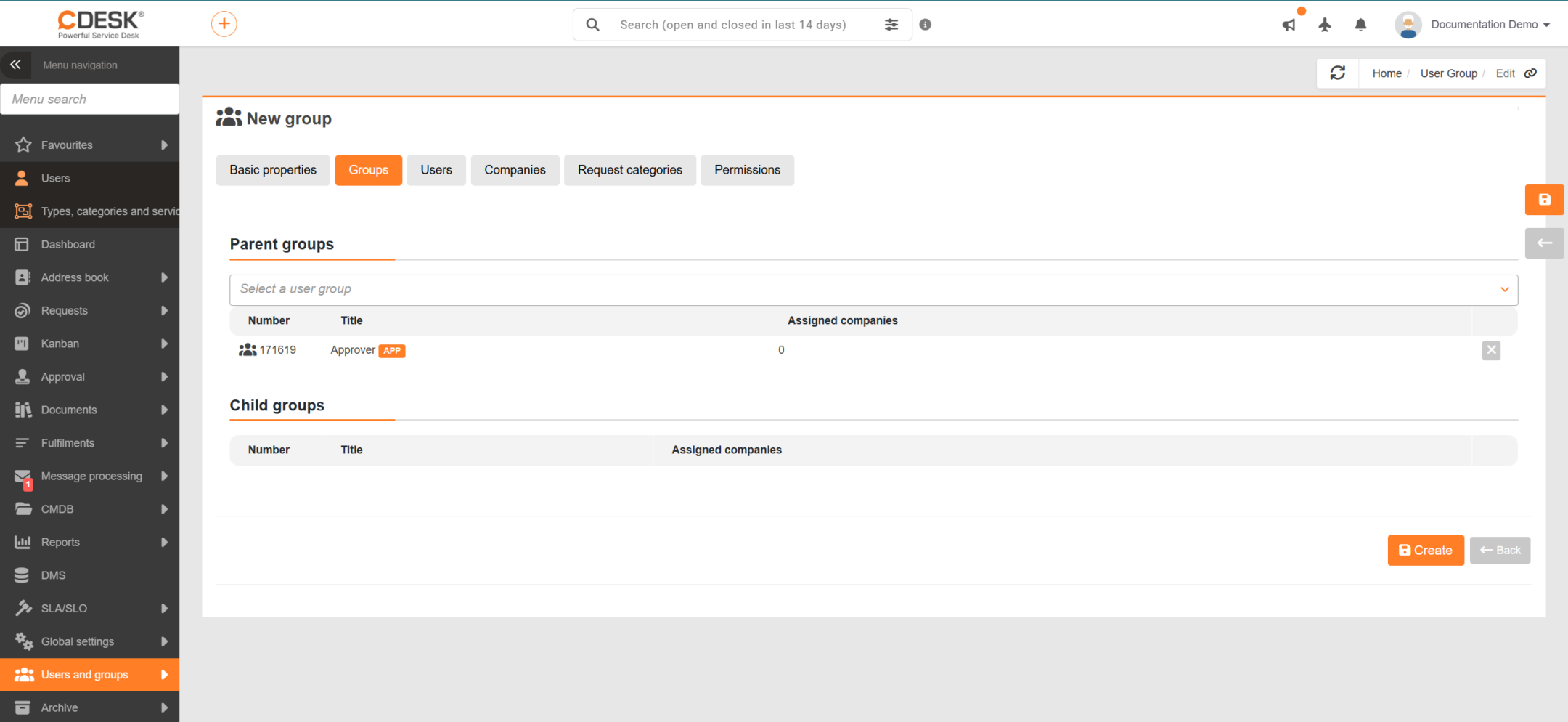Open the search filter settings icon

click(x=891, y=25)
